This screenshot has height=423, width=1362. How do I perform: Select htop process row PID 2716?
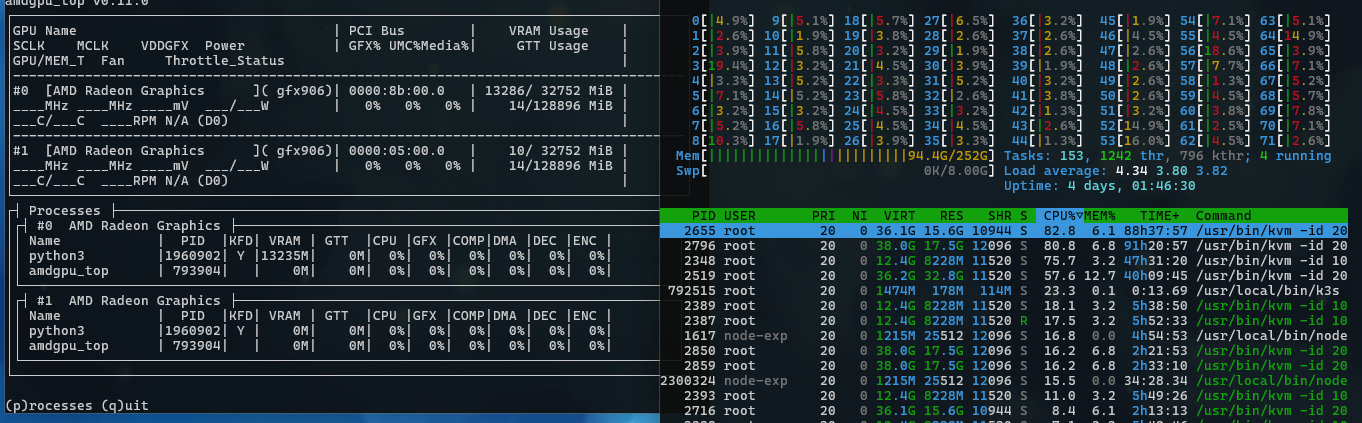click(1004, 410)
